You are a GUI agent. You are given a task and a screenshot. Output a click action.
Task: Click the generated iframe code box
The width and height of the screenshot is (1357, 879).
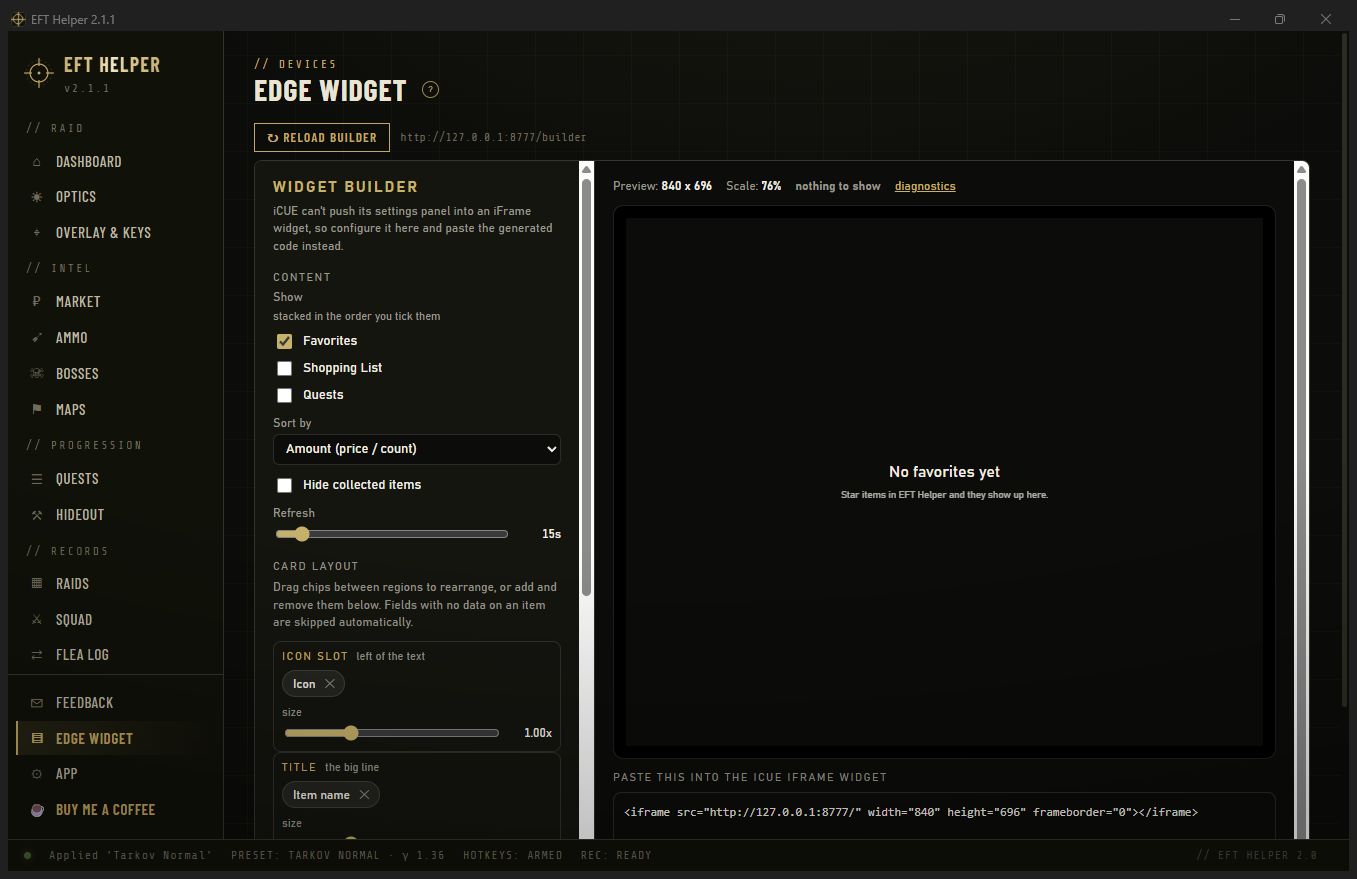944,816
